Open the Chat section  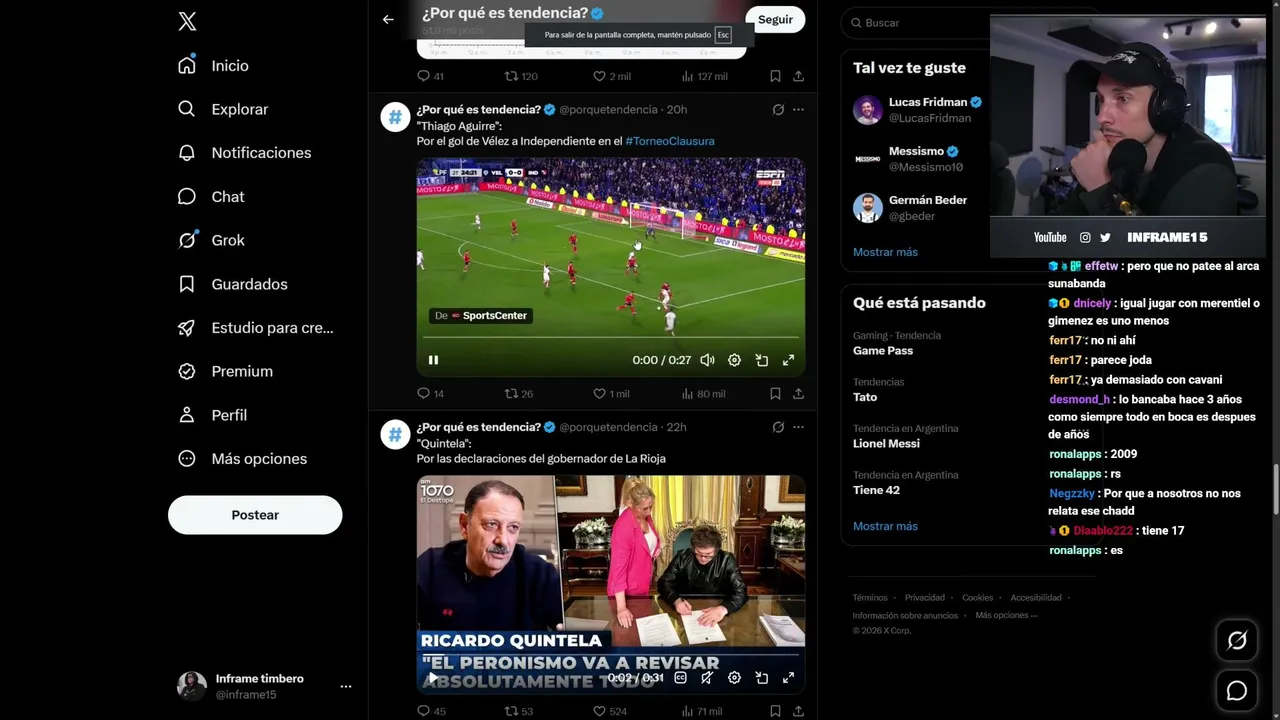click(210, 197)
